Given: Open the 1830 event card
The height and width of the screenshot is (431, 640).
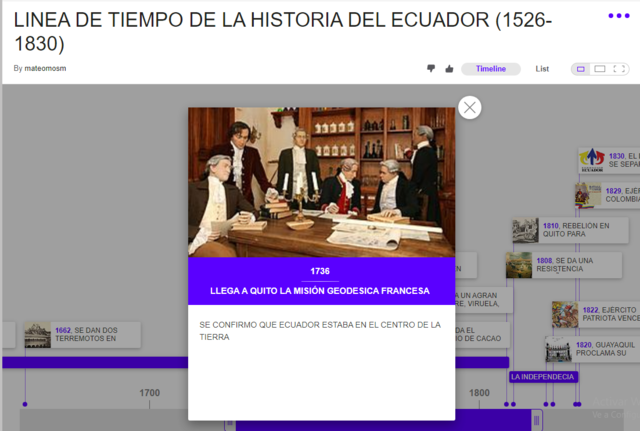Looking at the screenshot, I should 609,160.
